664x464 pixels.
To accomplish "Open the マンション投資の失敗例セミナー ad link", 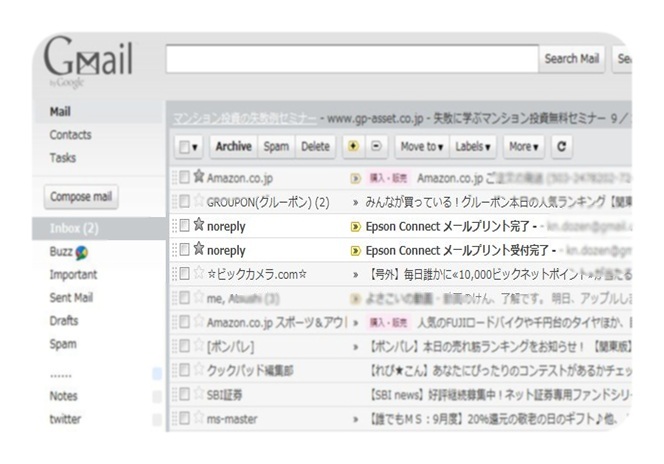I will (x=244, y=119).
